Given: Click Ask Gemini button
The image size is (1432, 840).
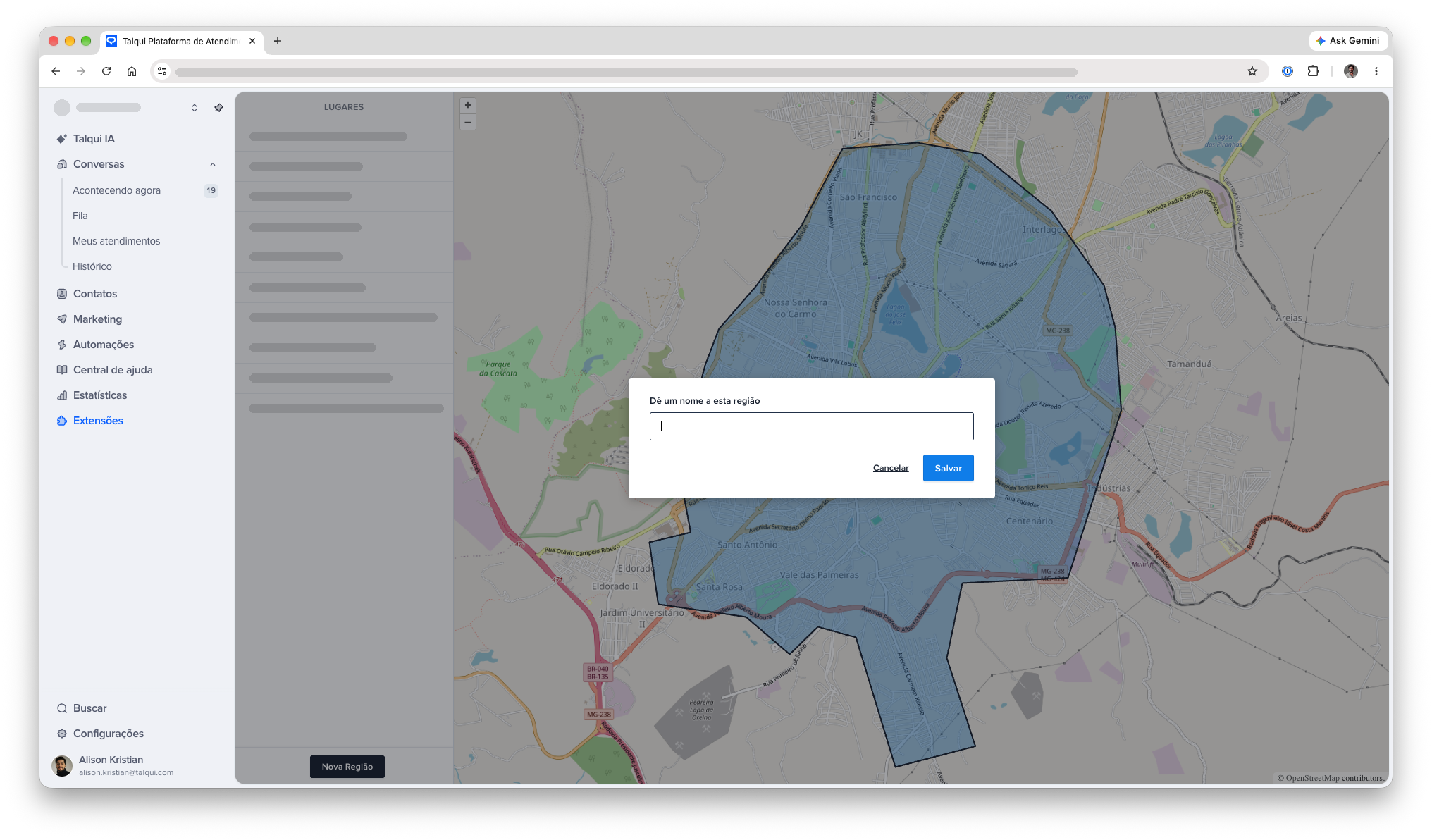Looking at the screenshot, I should (1347, 41).
